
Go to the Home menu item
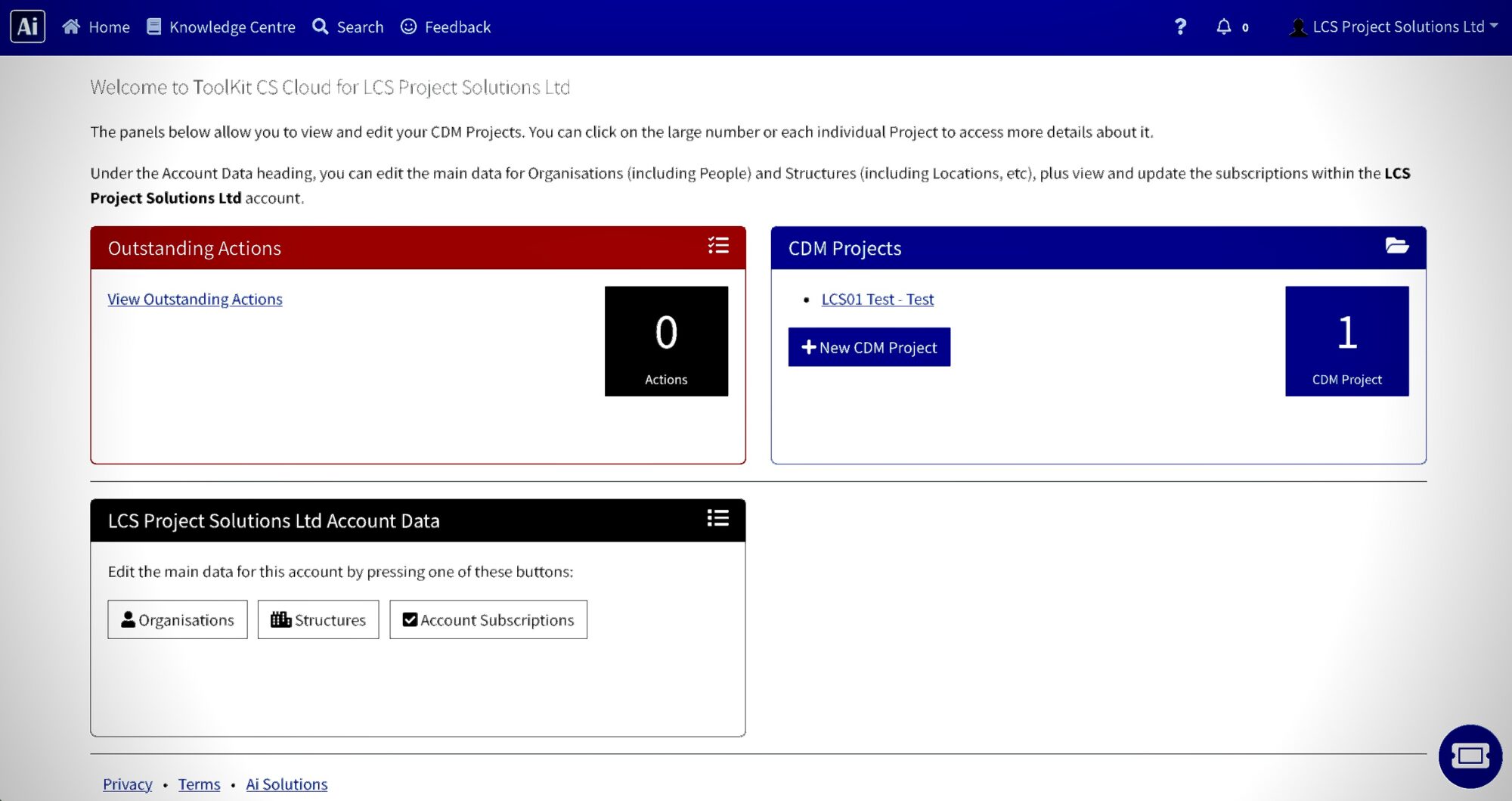coord(96,27)
